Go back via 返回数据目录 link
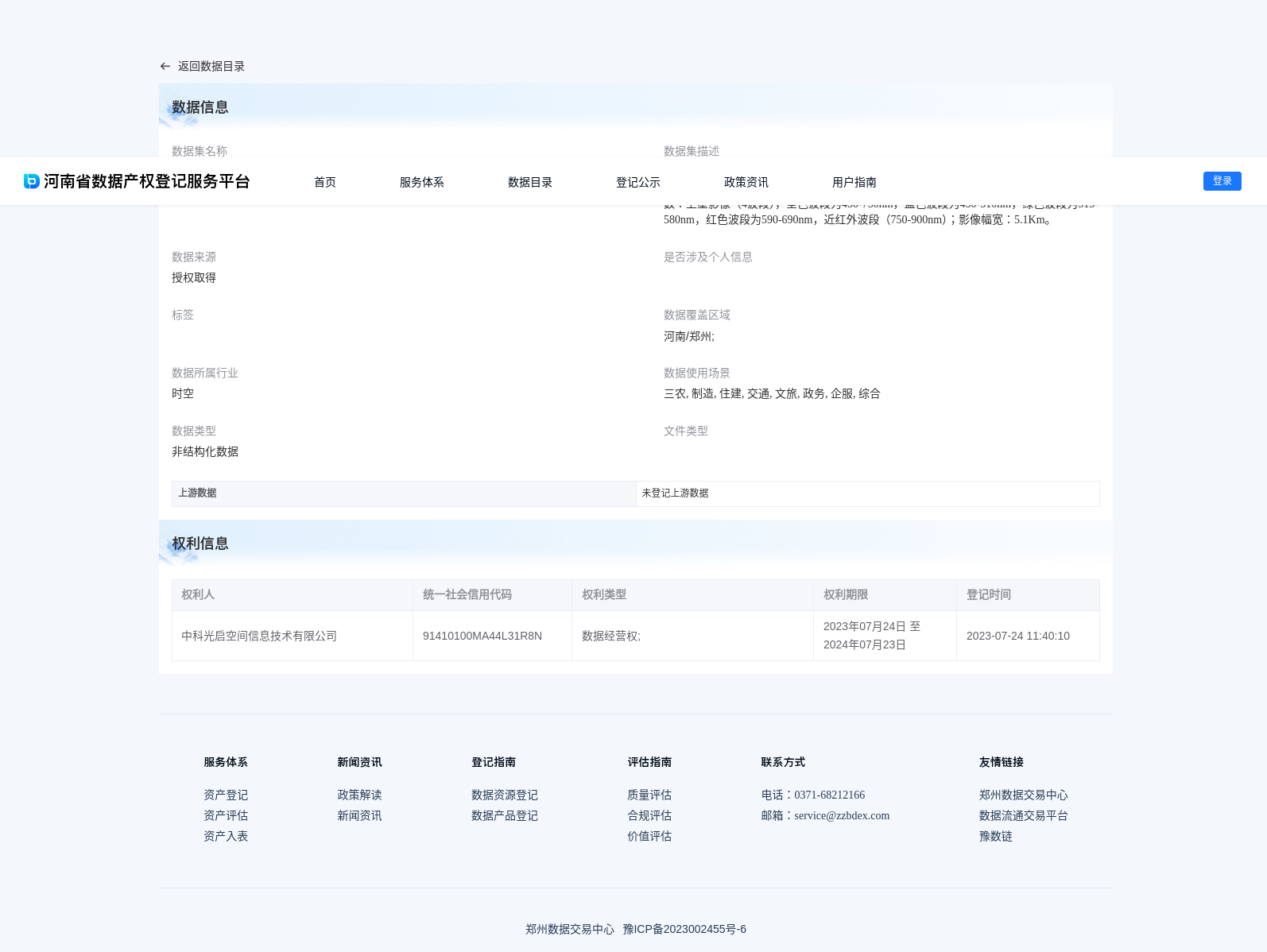1267x952 pixels. (211, 67)
